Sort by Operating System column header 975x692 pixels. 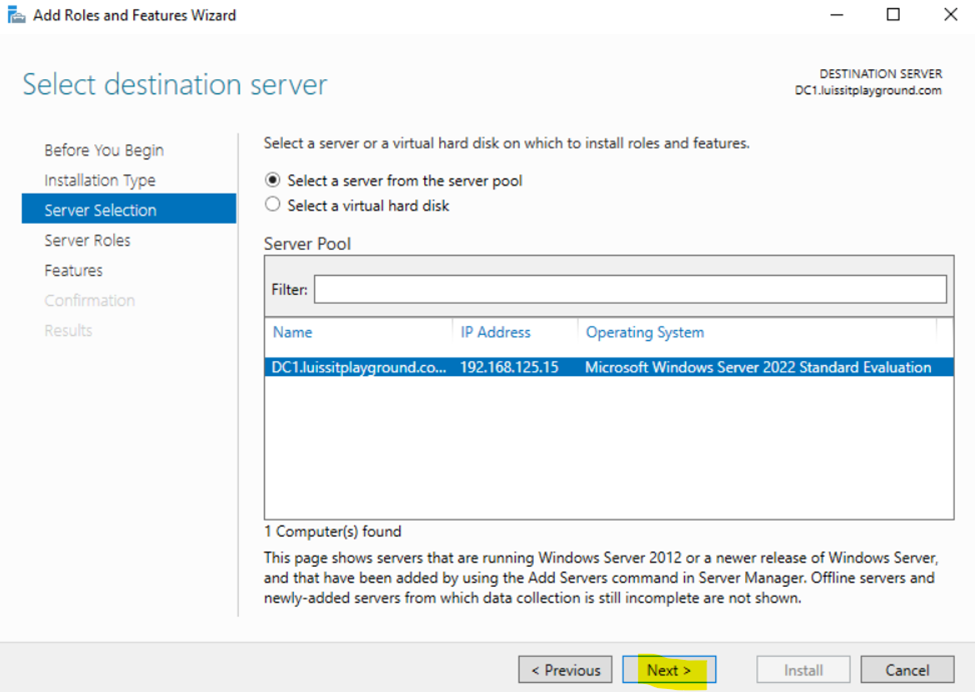pyautogui.click(x=645, y=332)
